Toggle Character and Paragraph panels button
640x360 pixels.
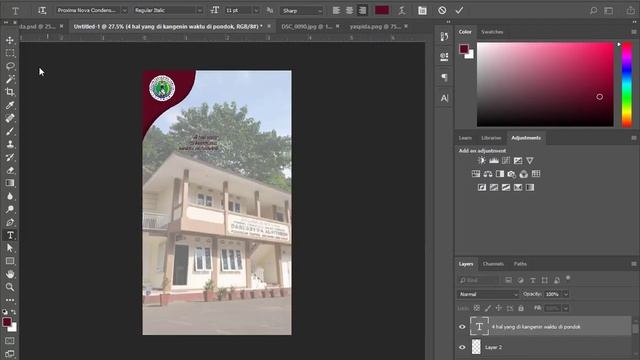[x=422, y=11]
